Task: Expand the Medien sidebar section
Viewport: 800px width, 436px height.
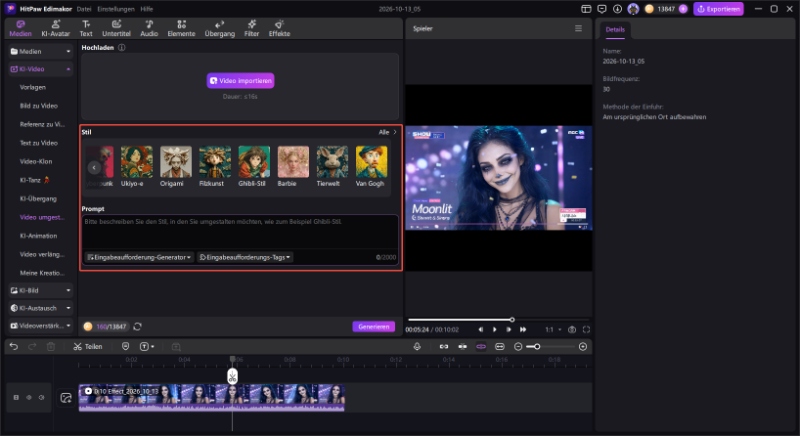Action: (41, 52)
